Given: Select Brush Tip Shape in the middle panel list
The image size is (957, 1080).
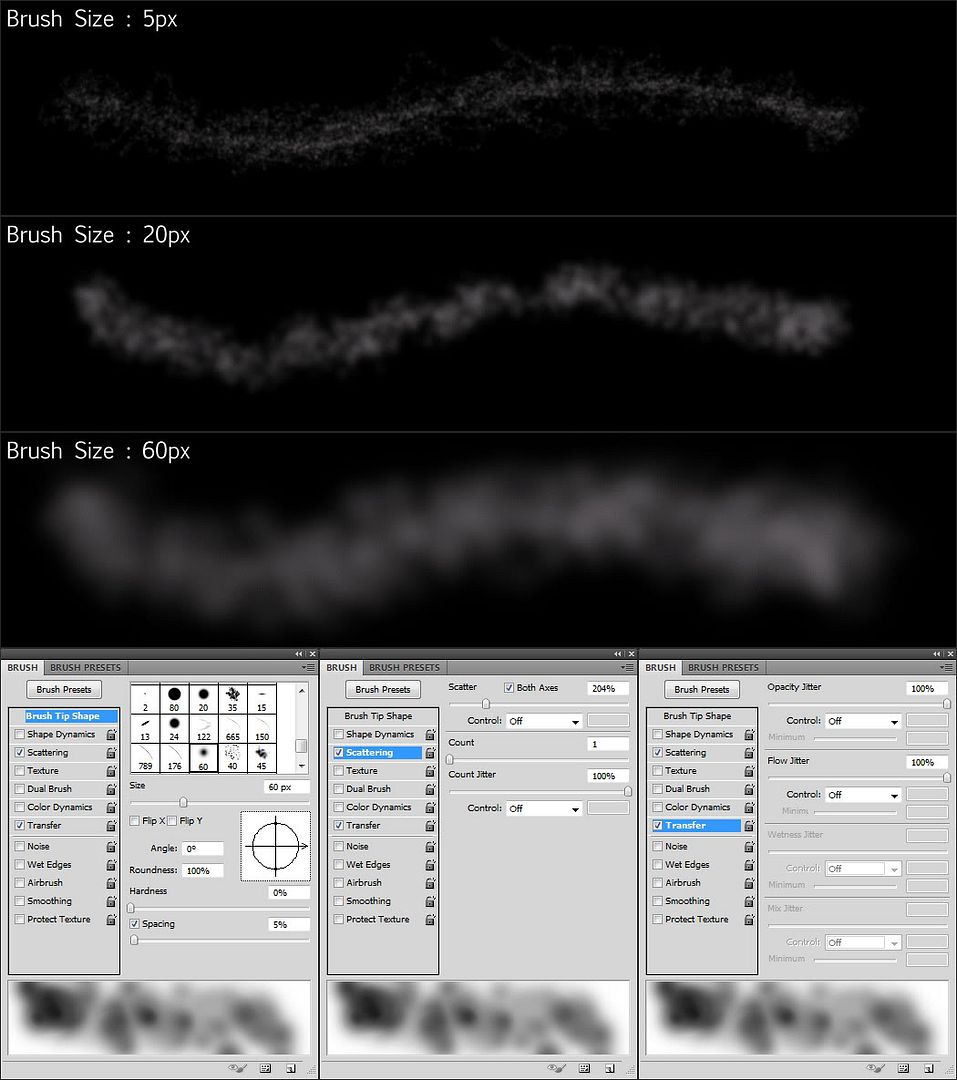Looking at the screenshot, I should 378,716.
